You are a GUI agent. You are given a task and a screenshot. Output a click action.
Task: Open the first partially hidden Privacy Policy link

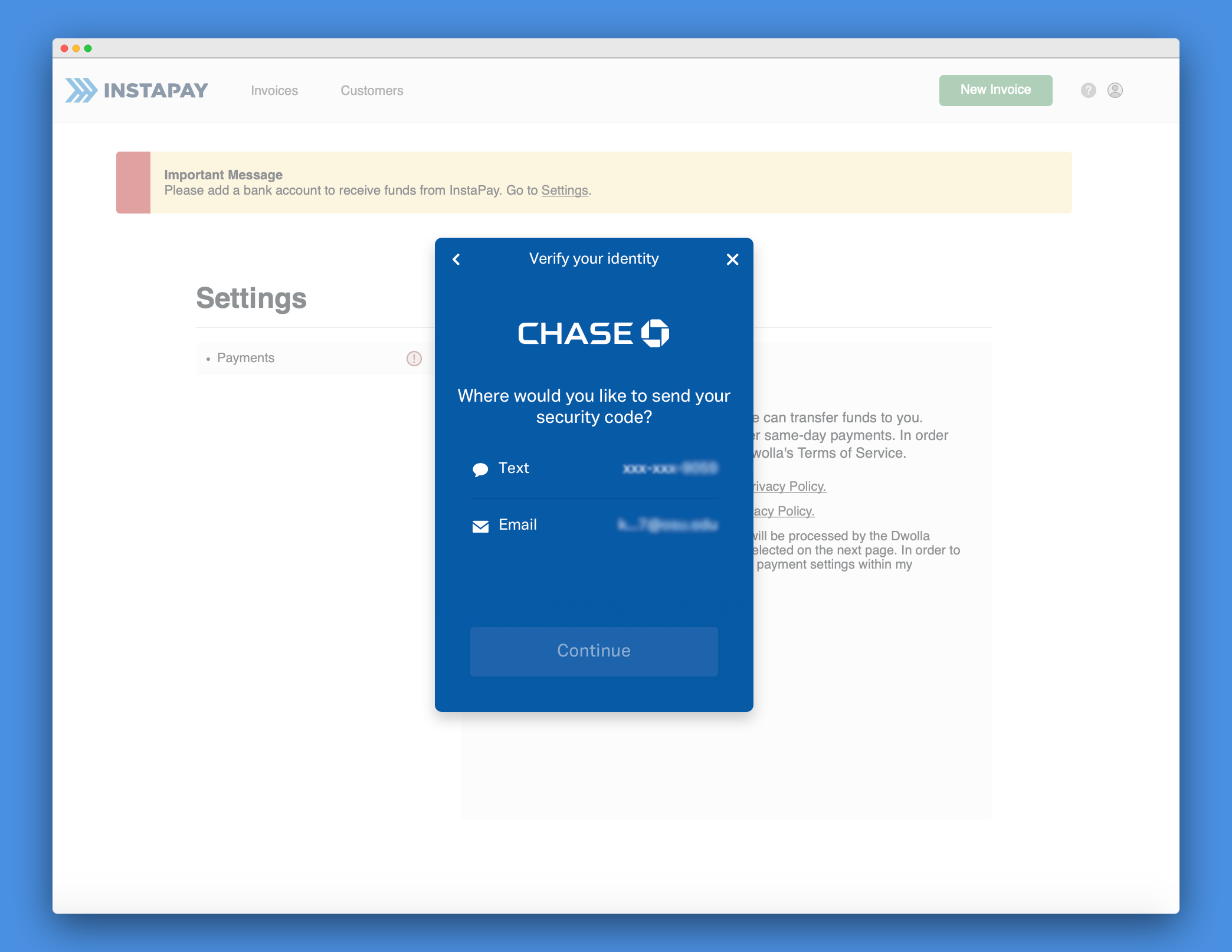(x=789, y=487)
